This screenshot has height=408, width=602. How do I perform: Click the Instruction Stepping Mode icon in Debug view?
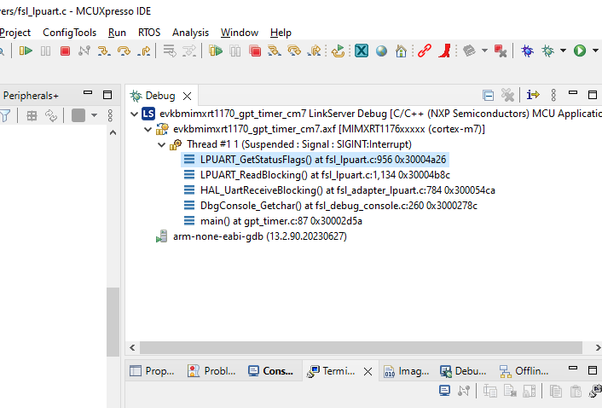tap(533, 94)
